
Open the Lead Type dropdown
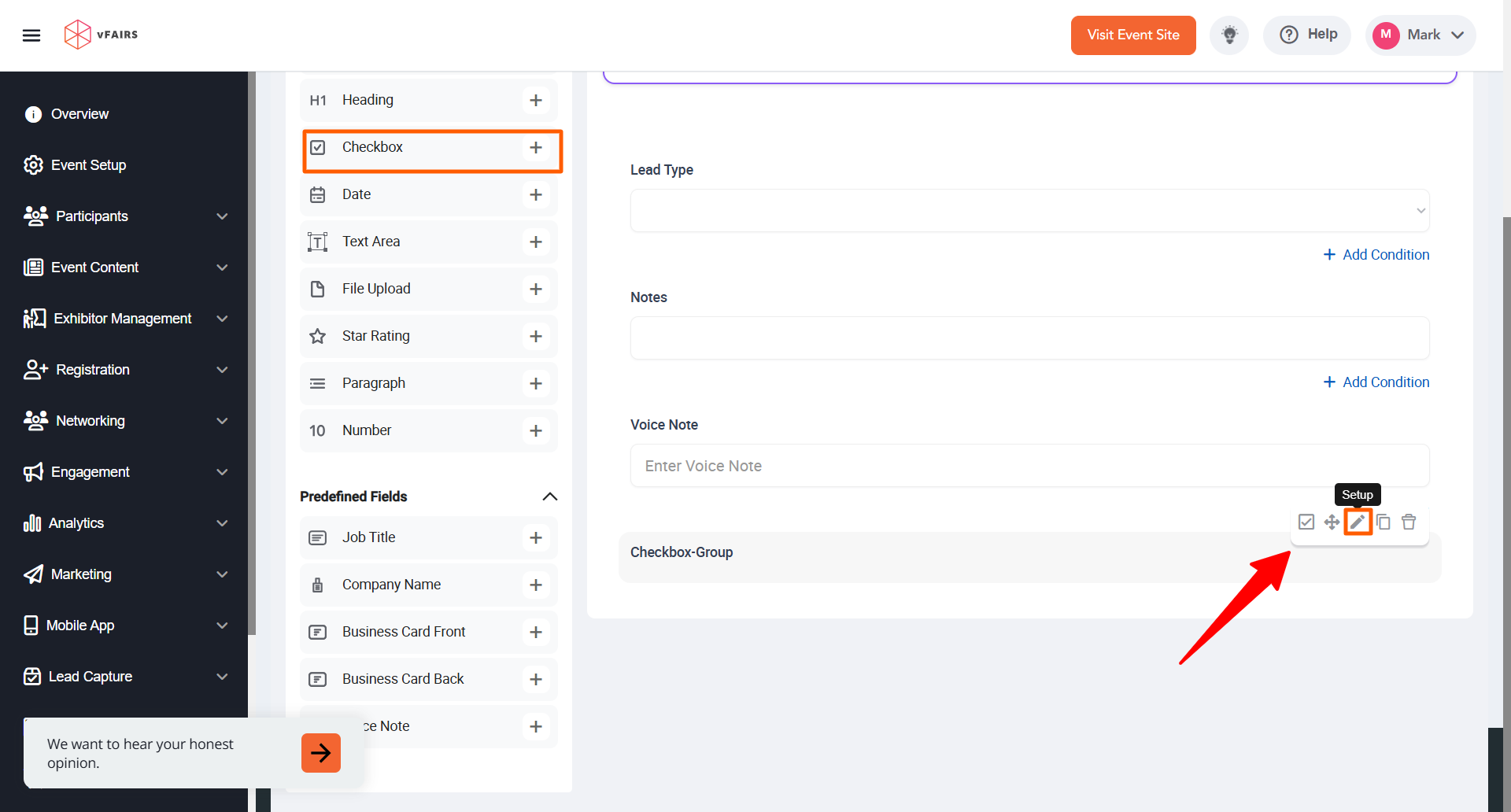tap(1029, 210)
